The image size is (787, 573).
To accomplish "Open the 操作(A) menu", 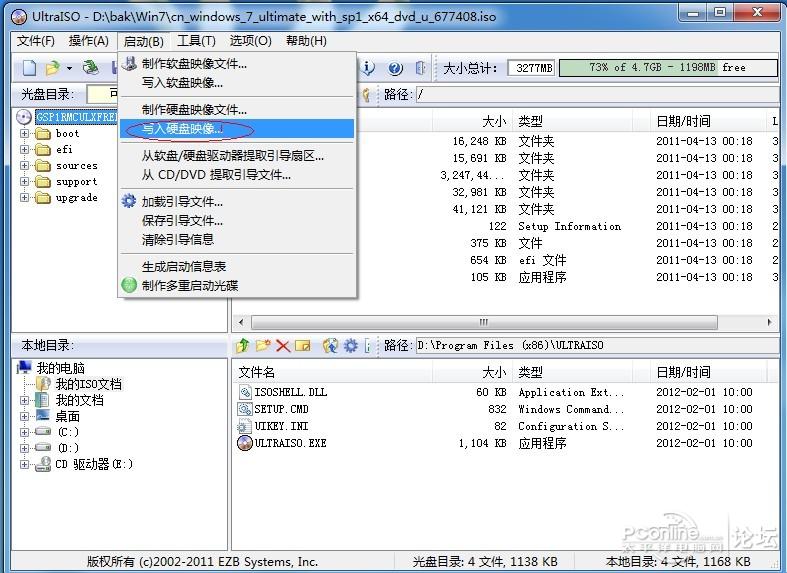I will tap(89, 41).
